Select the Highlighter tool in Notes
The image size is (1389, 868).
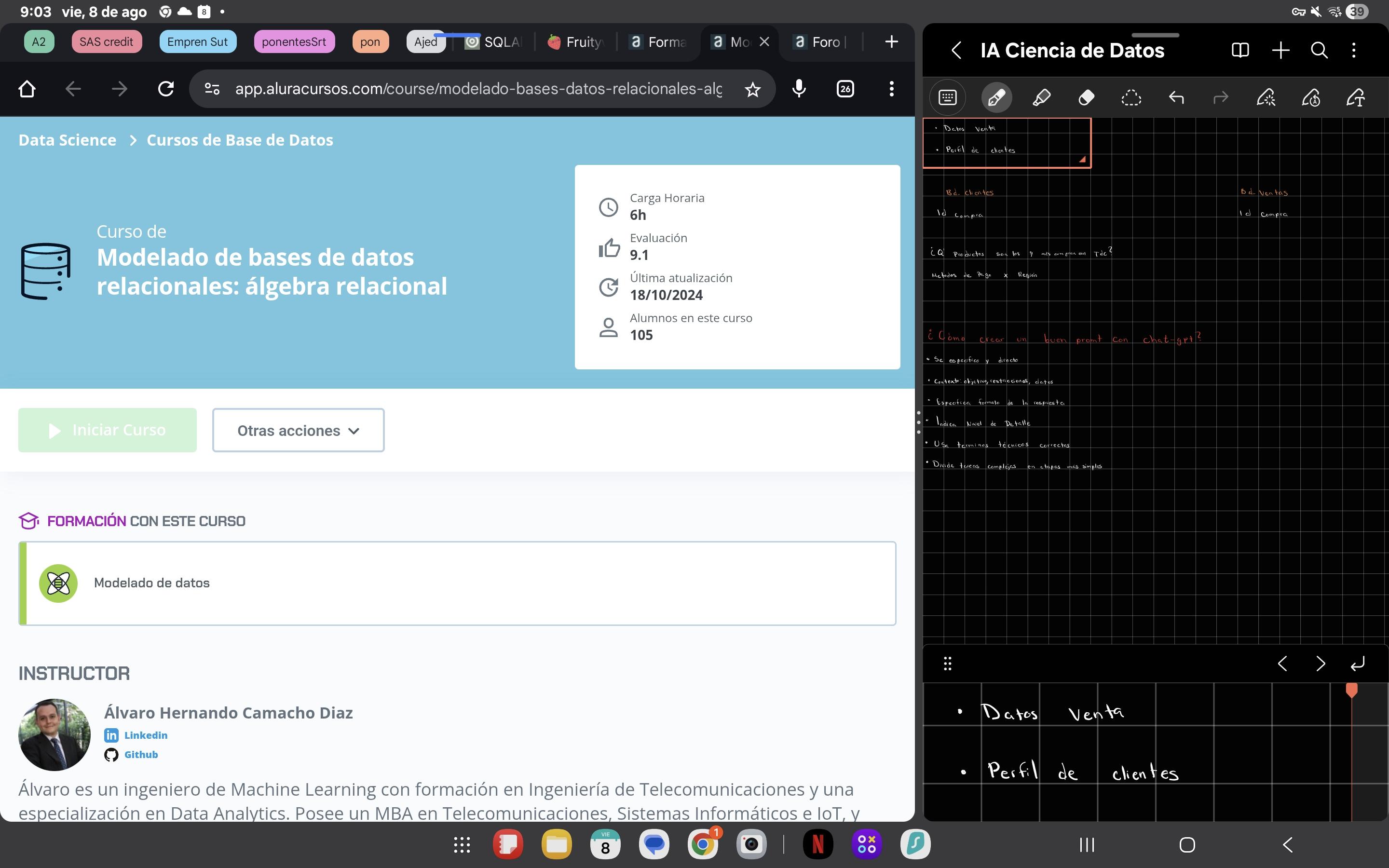click(x=1041, y=97)
